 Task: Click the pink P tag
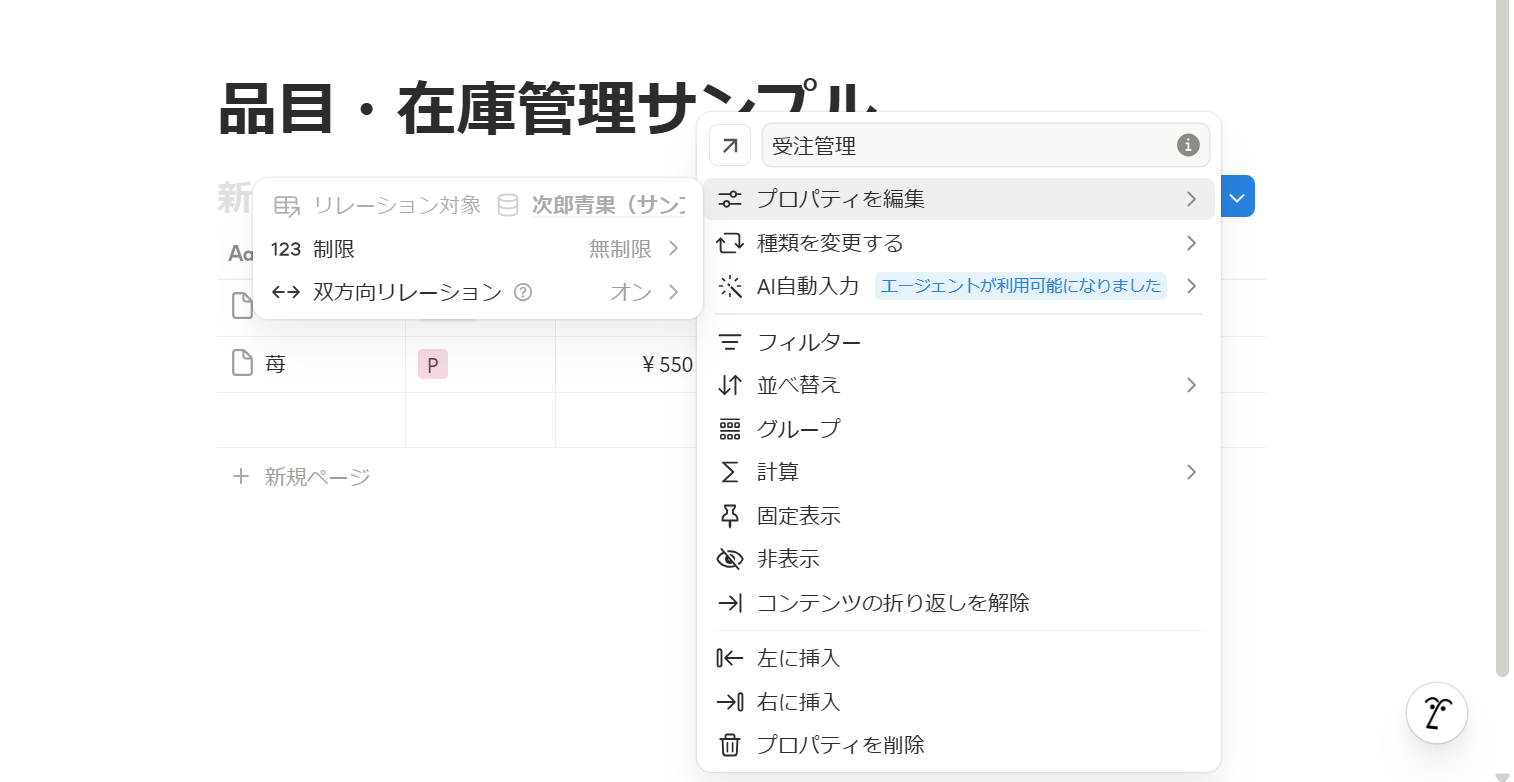(x=432, y=365)
